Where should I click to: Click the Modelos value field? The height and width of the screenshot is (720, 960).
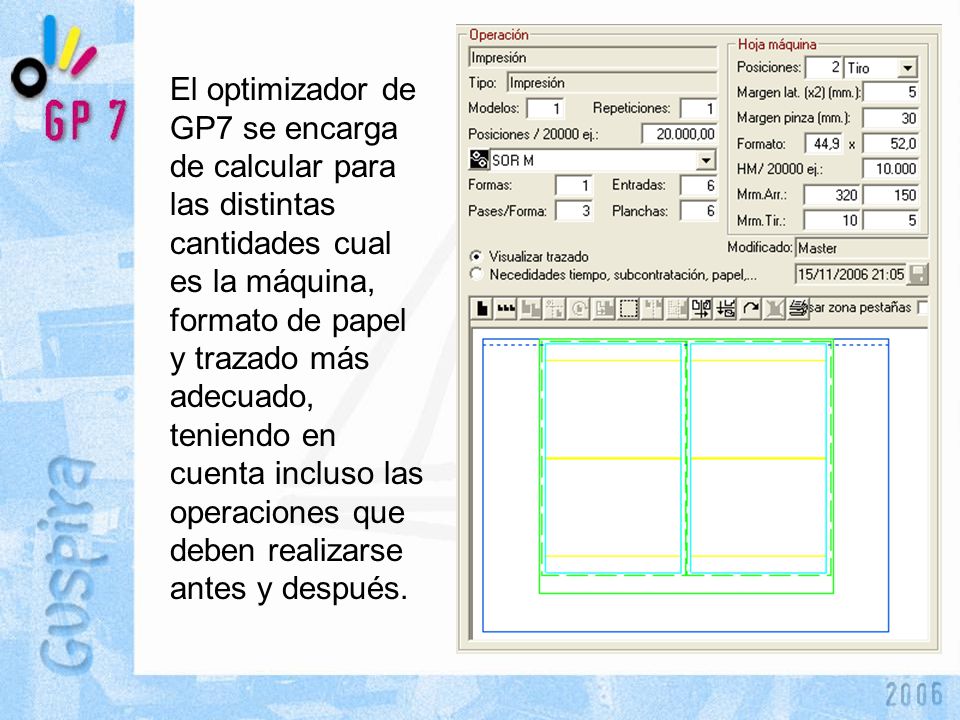[x=545, y=108]
